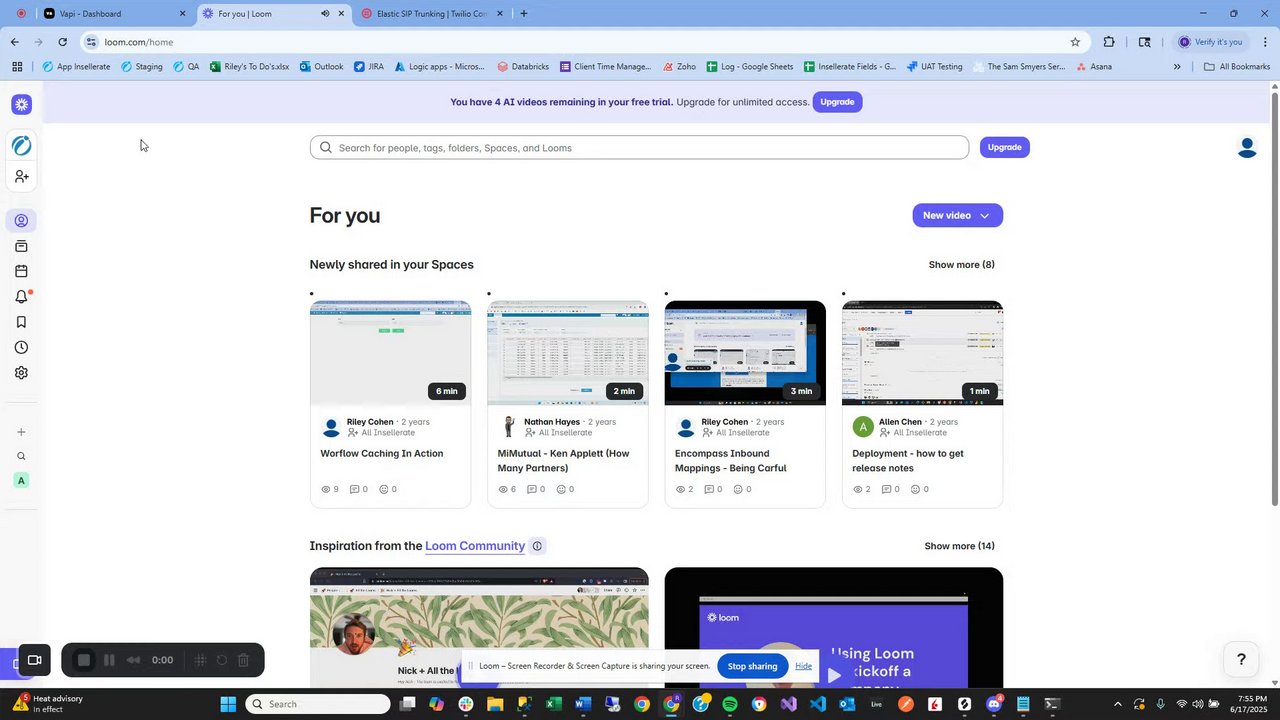Click the Upgrade button beside the search bar
This screenshot has width=1280, height=720.
(1004, 147)
